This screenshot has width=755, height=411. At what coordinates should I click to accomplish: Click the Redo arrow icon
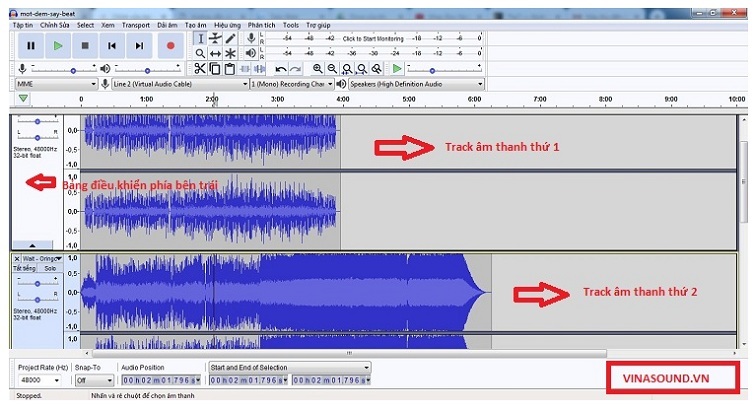[295, 69]
